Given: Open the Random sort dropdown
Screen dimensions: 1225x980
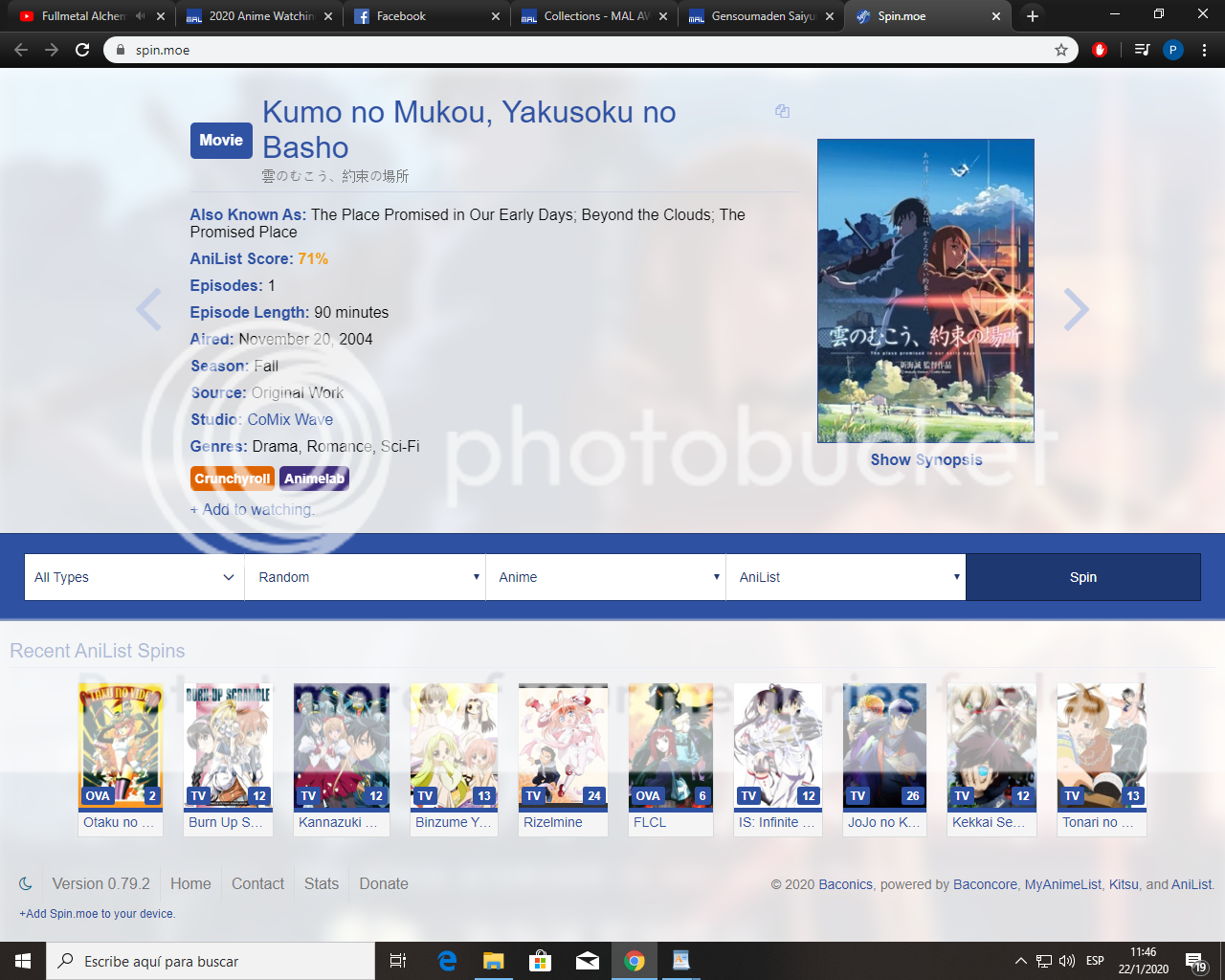Looking at the screenshot, I should coord(365,577).
